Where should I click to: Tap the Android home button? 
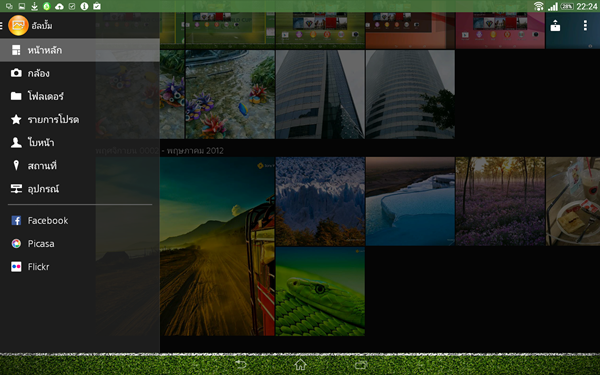(300, 364)
